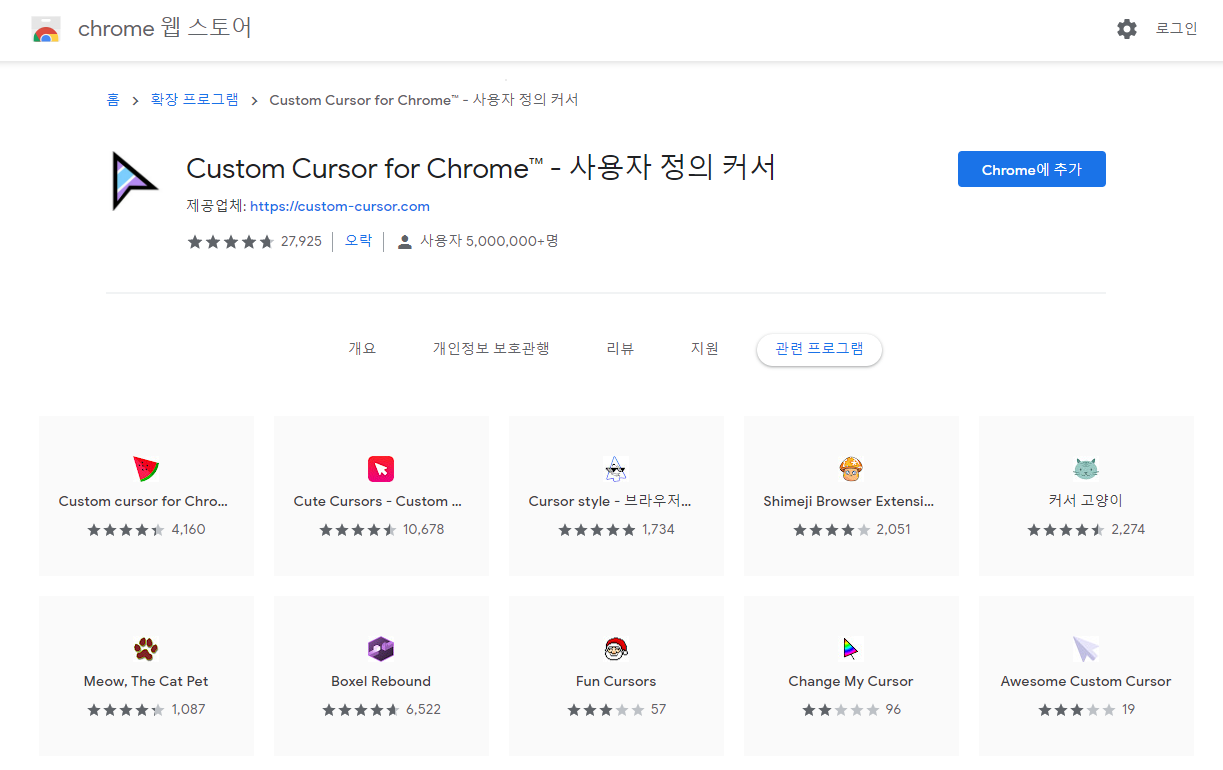This screenshot has width=1223, height=770.
Task: Click the 10,678 rating count
Action: click(x=424, y=530)
